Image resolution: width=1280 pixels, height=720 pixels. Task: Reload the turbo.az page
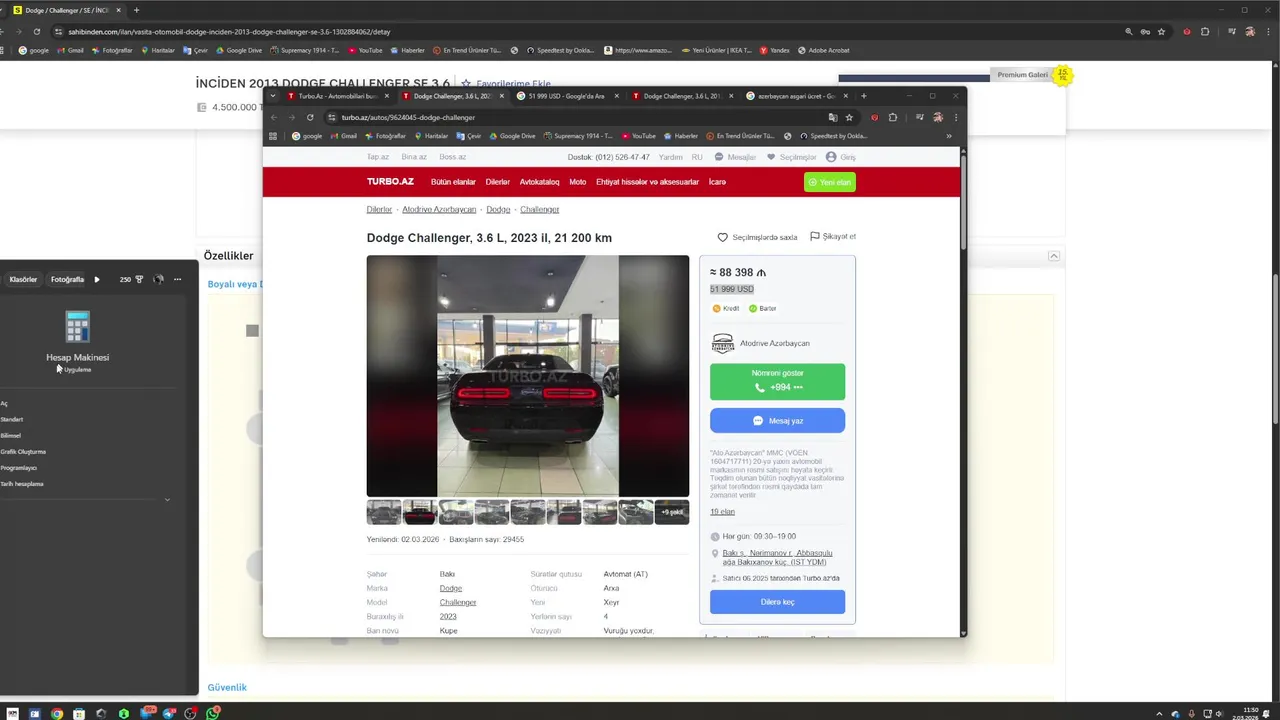point(310,117)
